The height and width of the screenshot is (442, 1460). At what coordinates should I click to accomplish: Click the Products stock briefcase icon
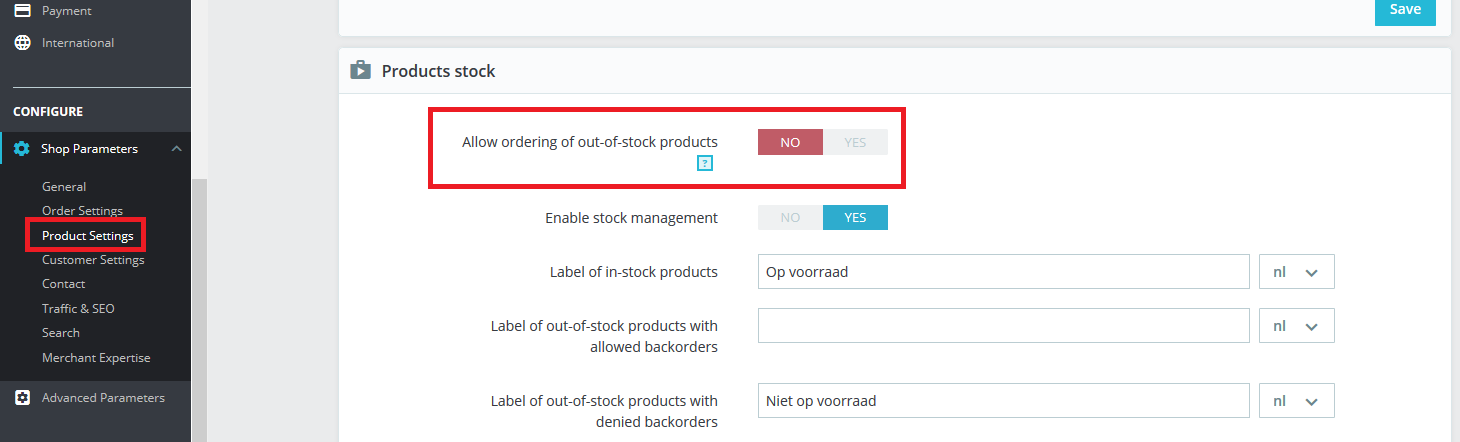click(360, 71)
